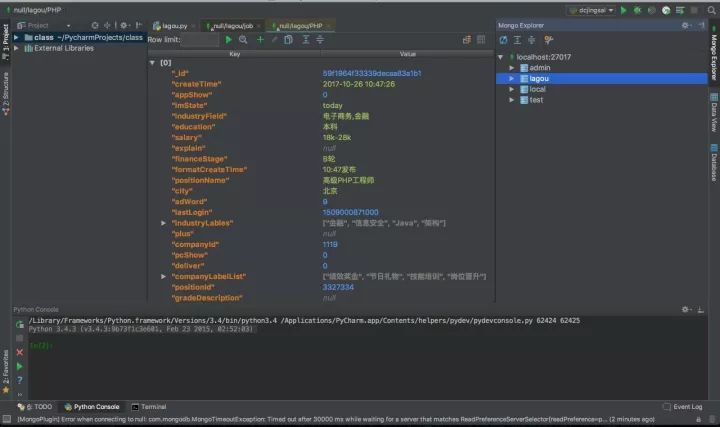
Task: Select the null/lagou/PHP editor tab
Action: click(301, 26)
